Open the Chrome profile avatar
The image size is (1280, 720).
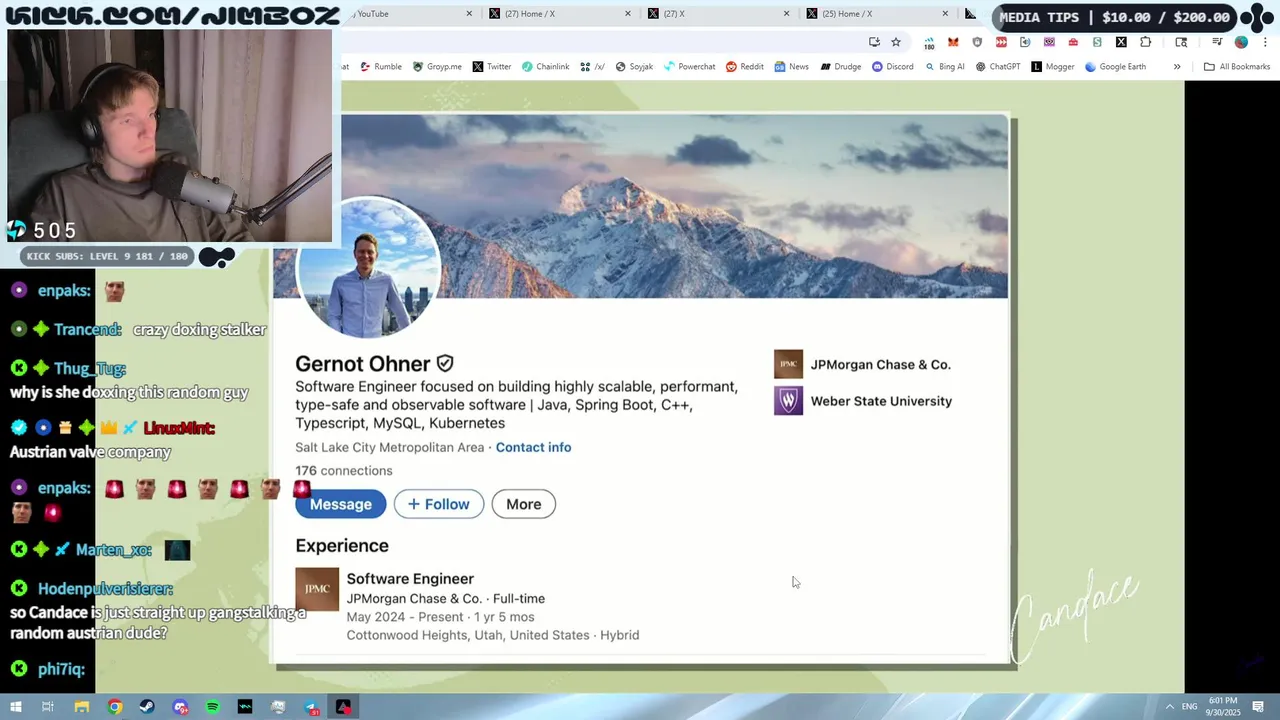1241,42
